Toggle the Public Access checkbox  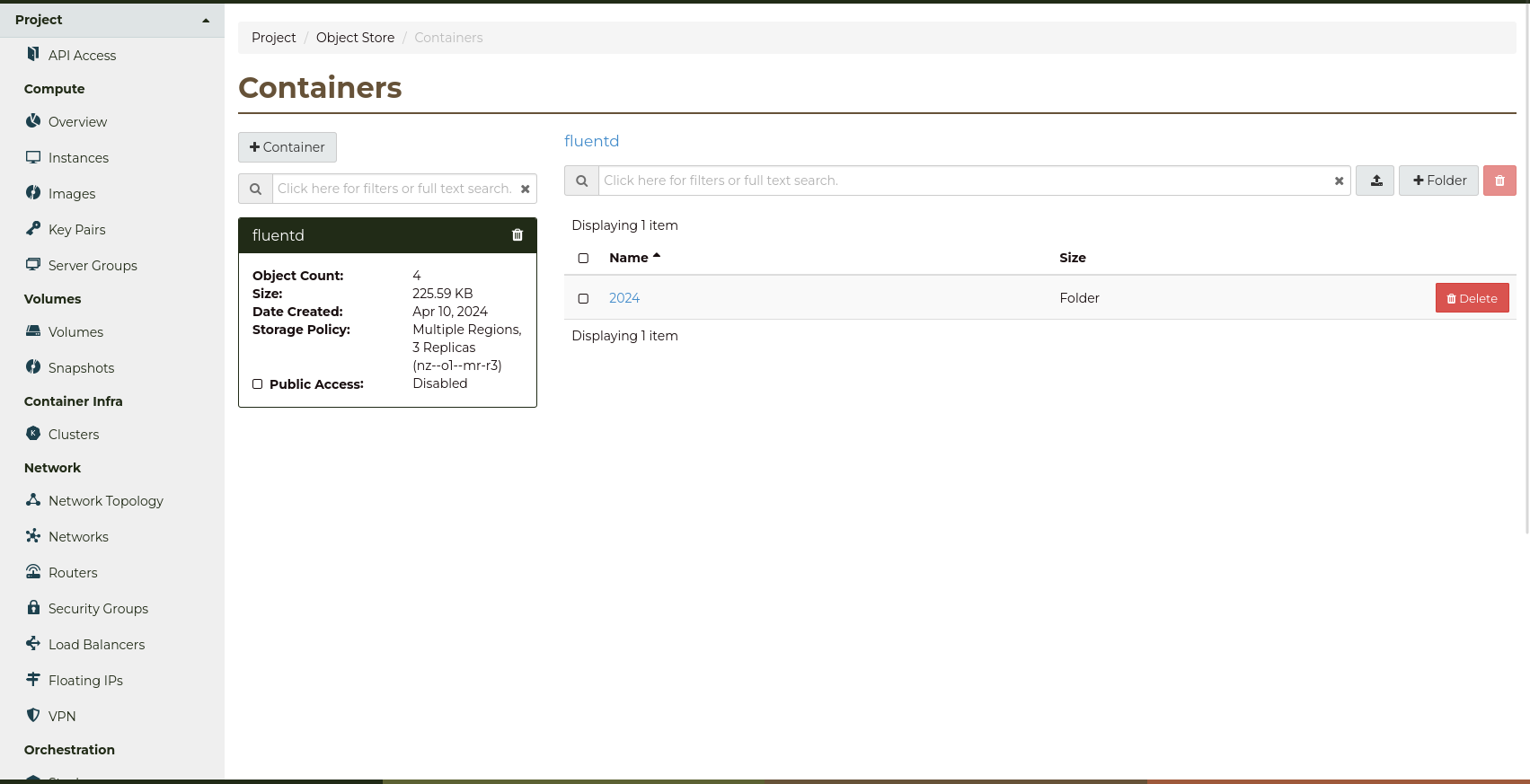(258, 383)
